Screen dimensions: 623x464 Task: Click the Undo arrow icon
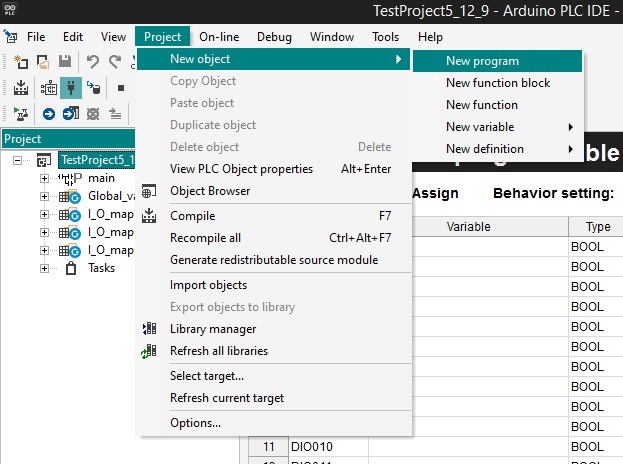93,62
